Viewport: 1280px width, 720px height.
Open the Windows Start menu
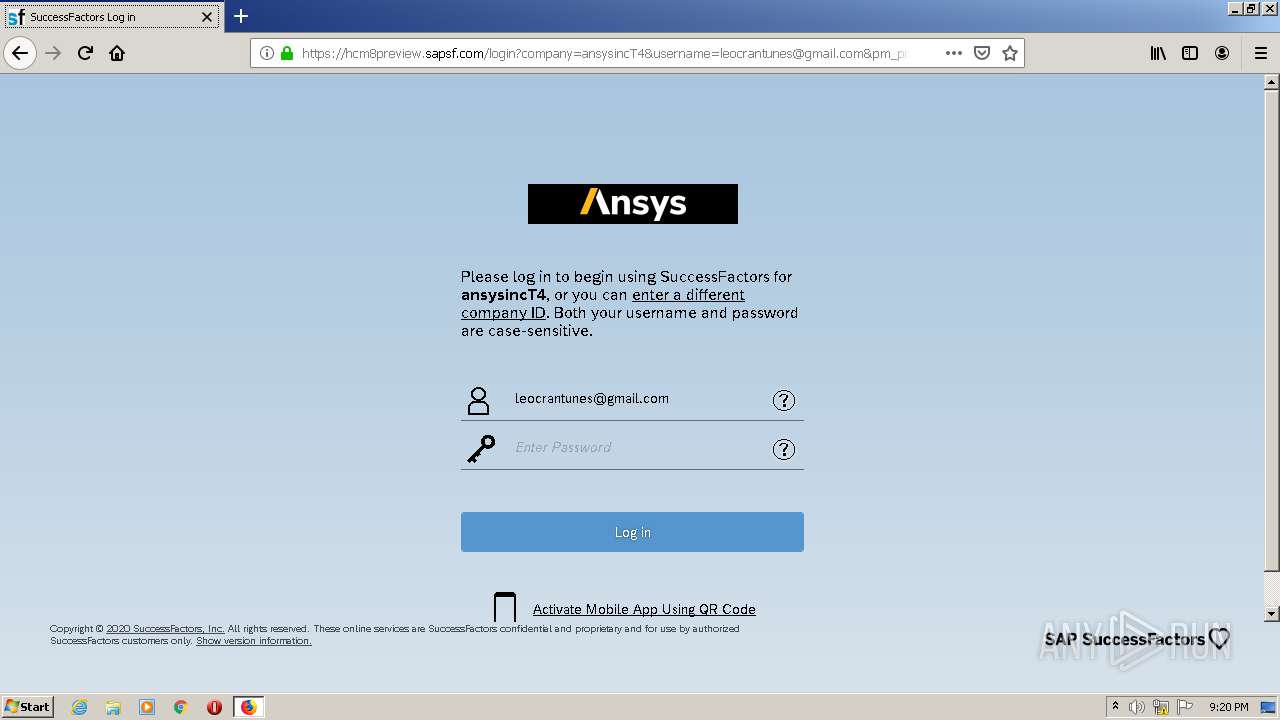[x=28, y=706]
